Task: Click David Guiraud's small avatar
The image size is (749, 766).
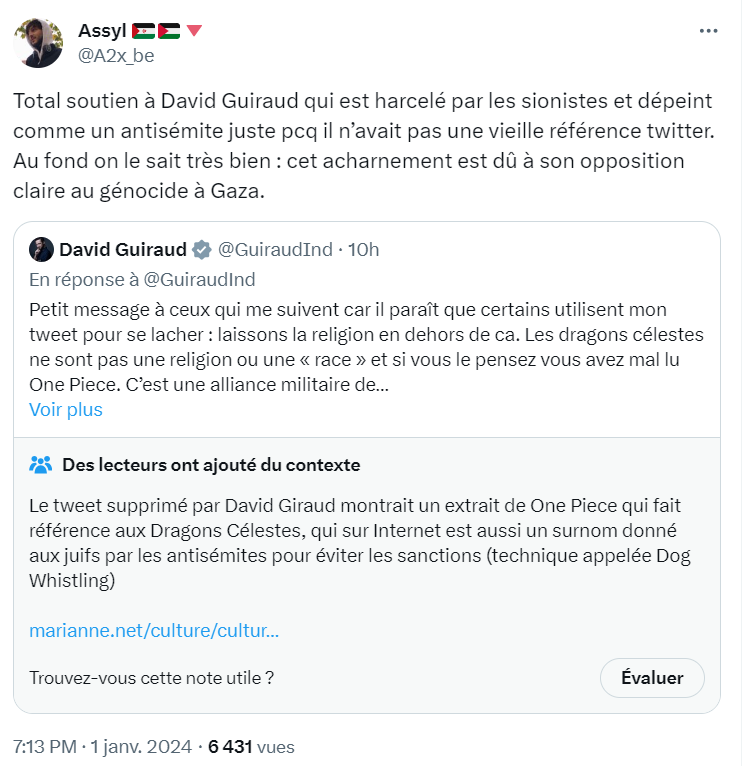Action: (x=41, y=249)
